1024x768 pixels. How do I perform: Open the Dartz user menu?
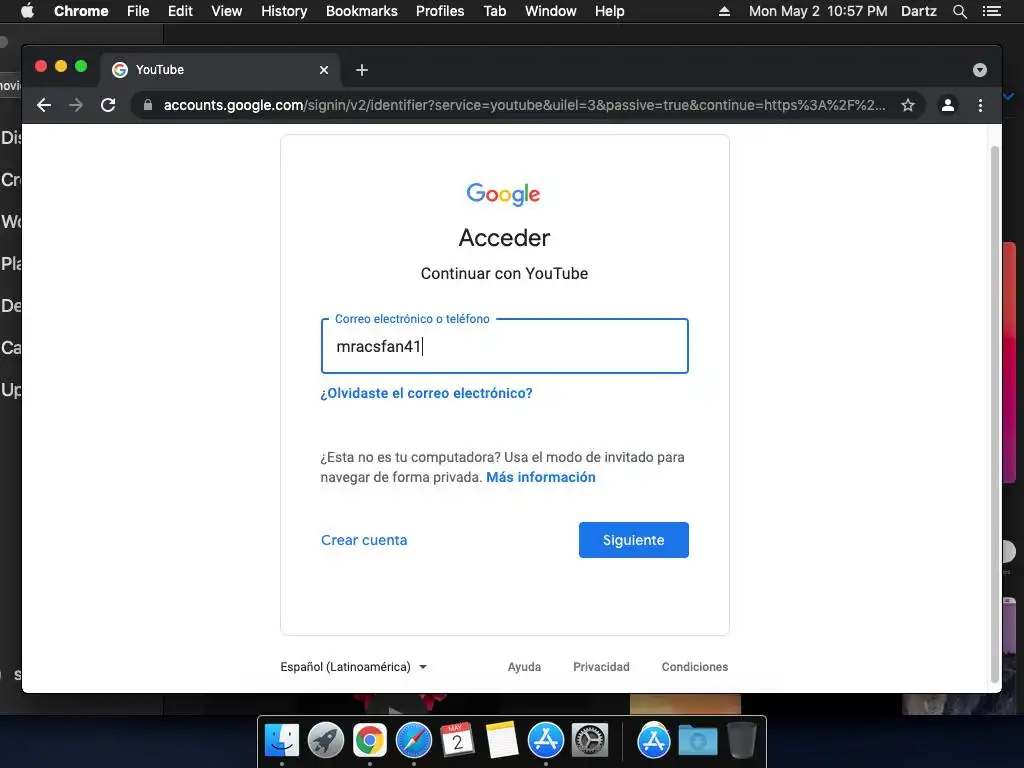click(919, 11)
